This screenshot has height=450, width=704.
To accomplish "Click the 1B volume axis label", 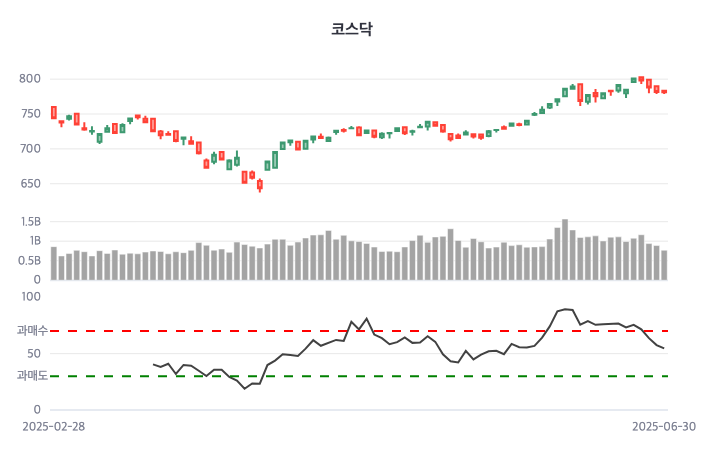I will click(x=33, y=241).
